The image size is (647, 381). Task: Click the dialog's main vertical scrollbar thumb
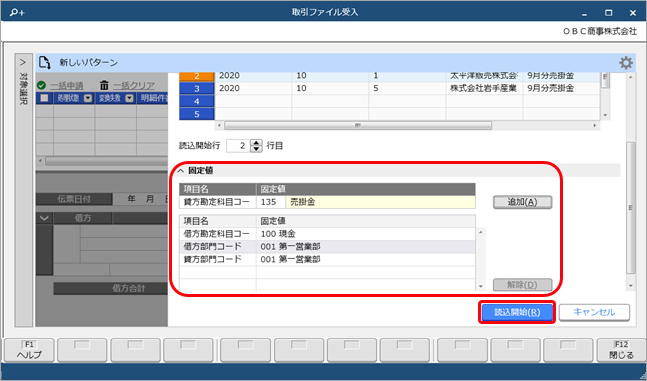[630, 208]
